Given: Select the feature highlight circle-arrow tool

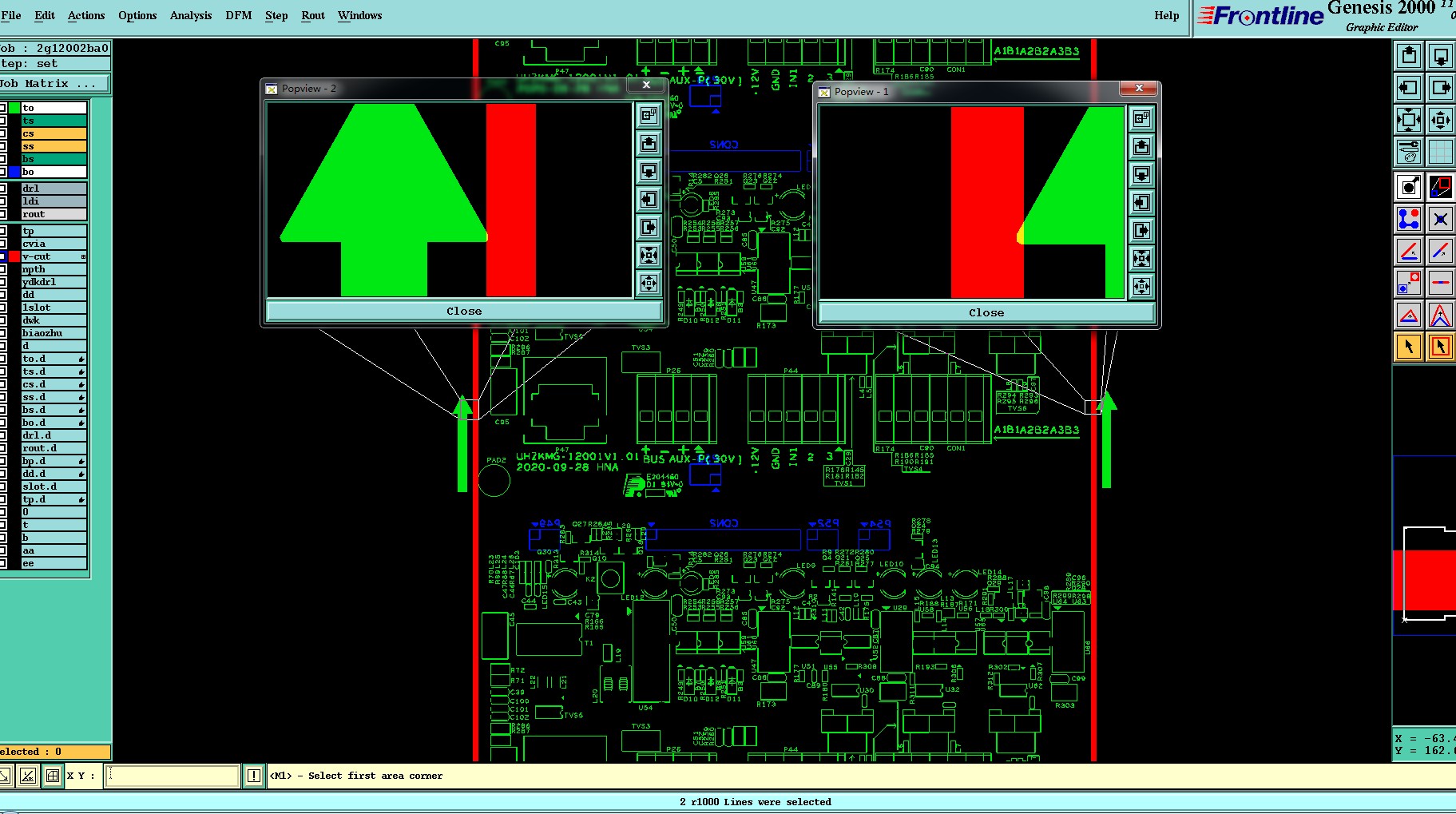Looking at the screenshot, I should 1409,187.
